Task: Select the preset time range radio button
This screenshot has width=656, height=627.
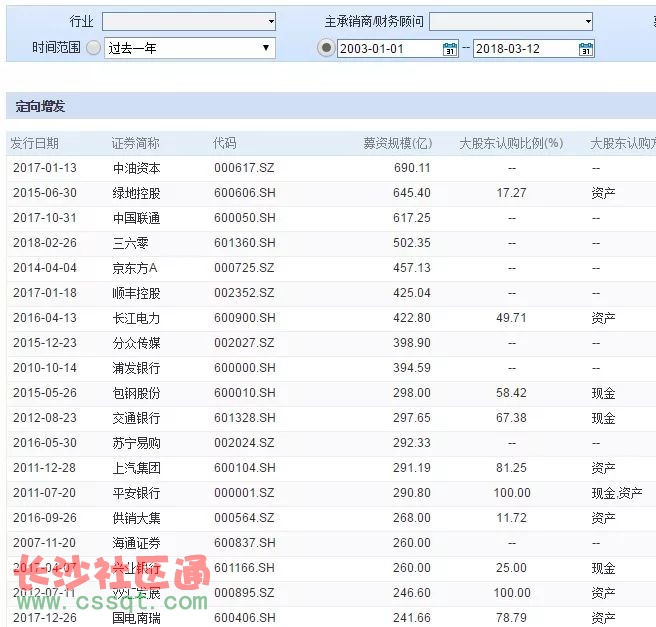Action: click(x=94, y=48)
